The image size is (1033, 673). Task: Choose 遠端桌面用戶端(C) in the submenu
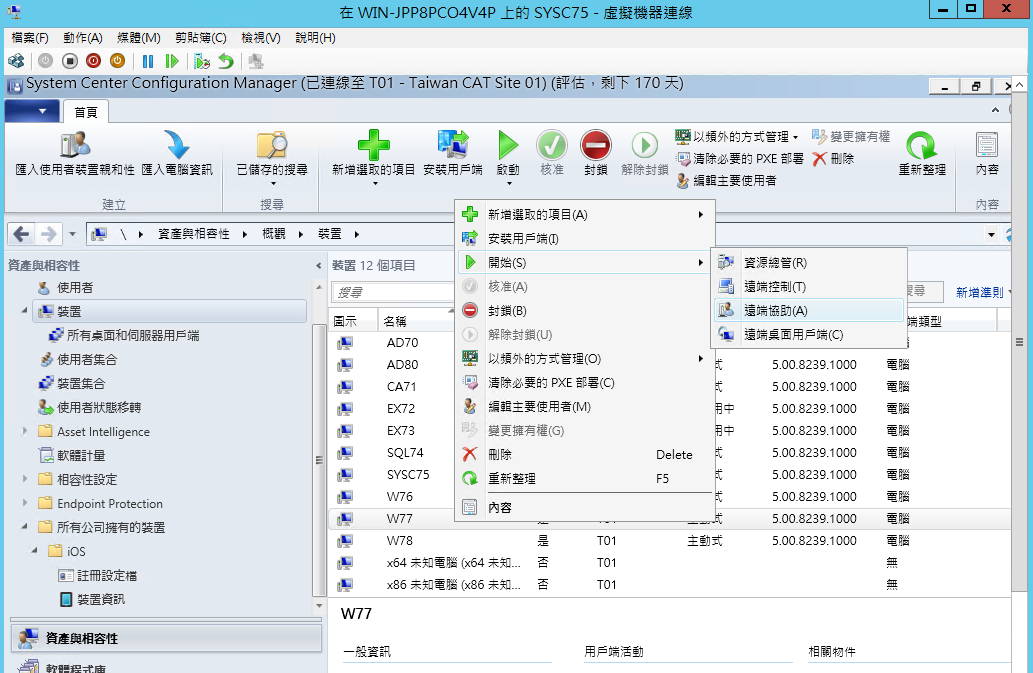click(x=808, y=335)
